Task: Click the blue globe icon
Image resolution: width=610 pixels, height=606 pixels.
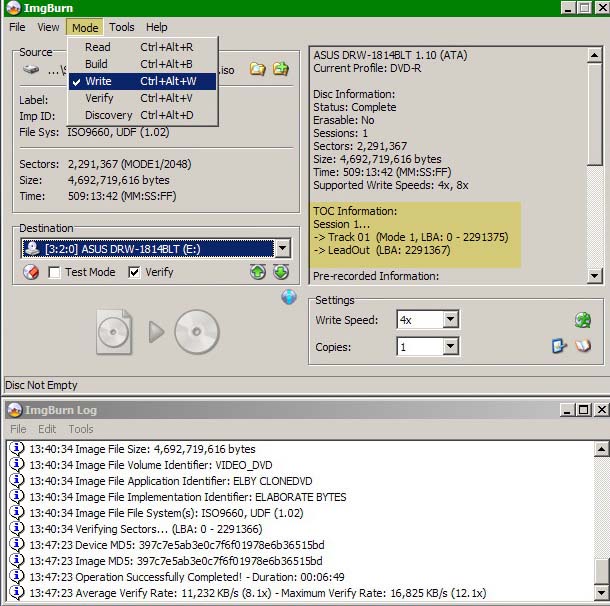Action: (x=289, y=297)
